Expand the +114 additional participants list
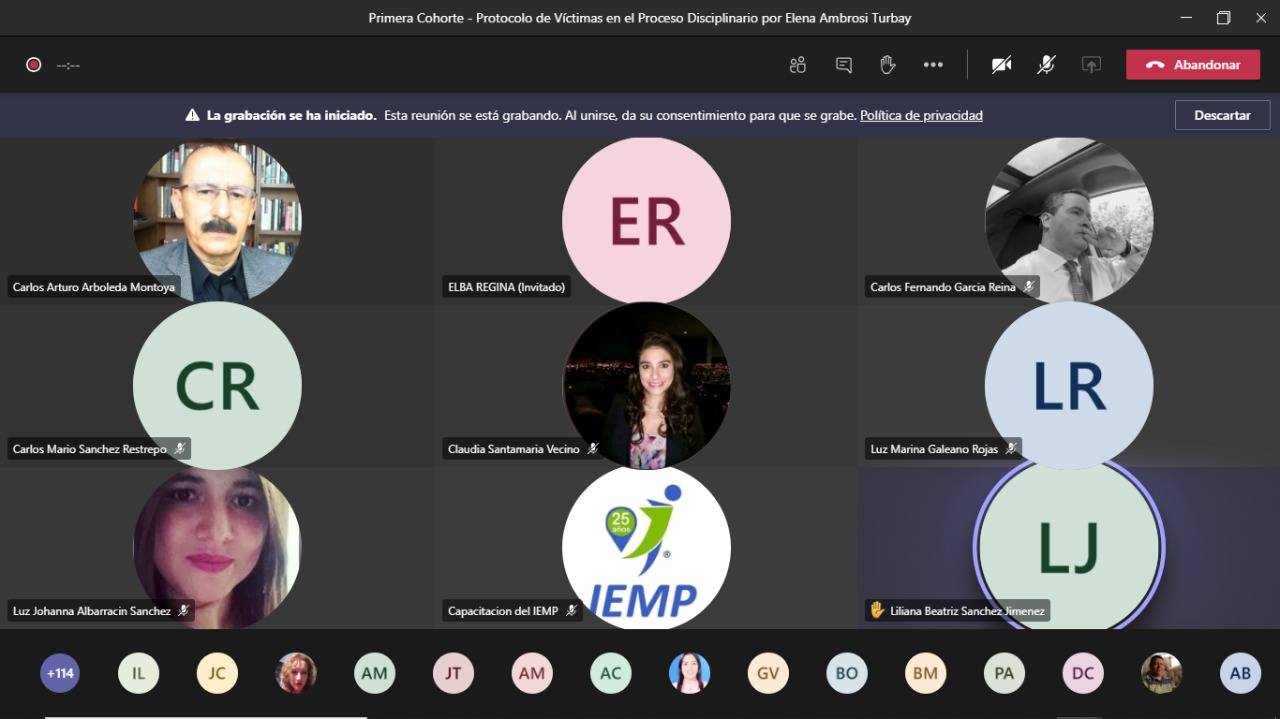Screen dimensions: 1280x719 click(60, 673)
